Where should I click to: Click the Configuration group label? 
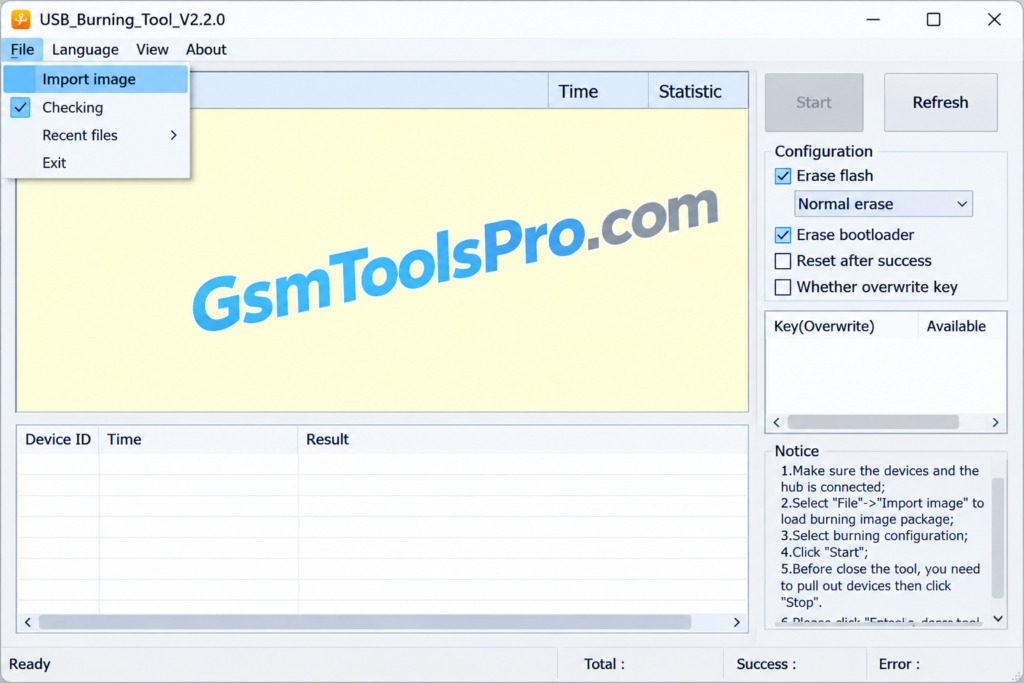click(824, 151)
